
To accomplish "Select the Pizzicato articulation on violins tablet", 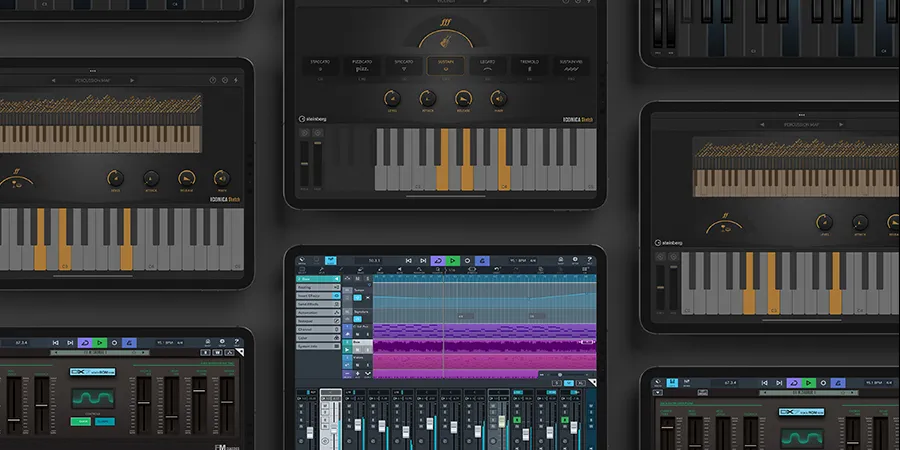I will (362, 66).
